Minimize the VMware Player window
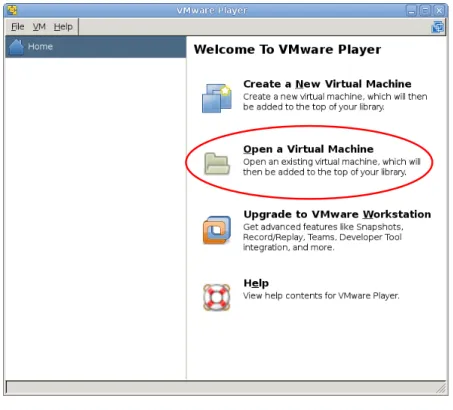The height and width of the screenshot is (410, 453). click(412, 11)
